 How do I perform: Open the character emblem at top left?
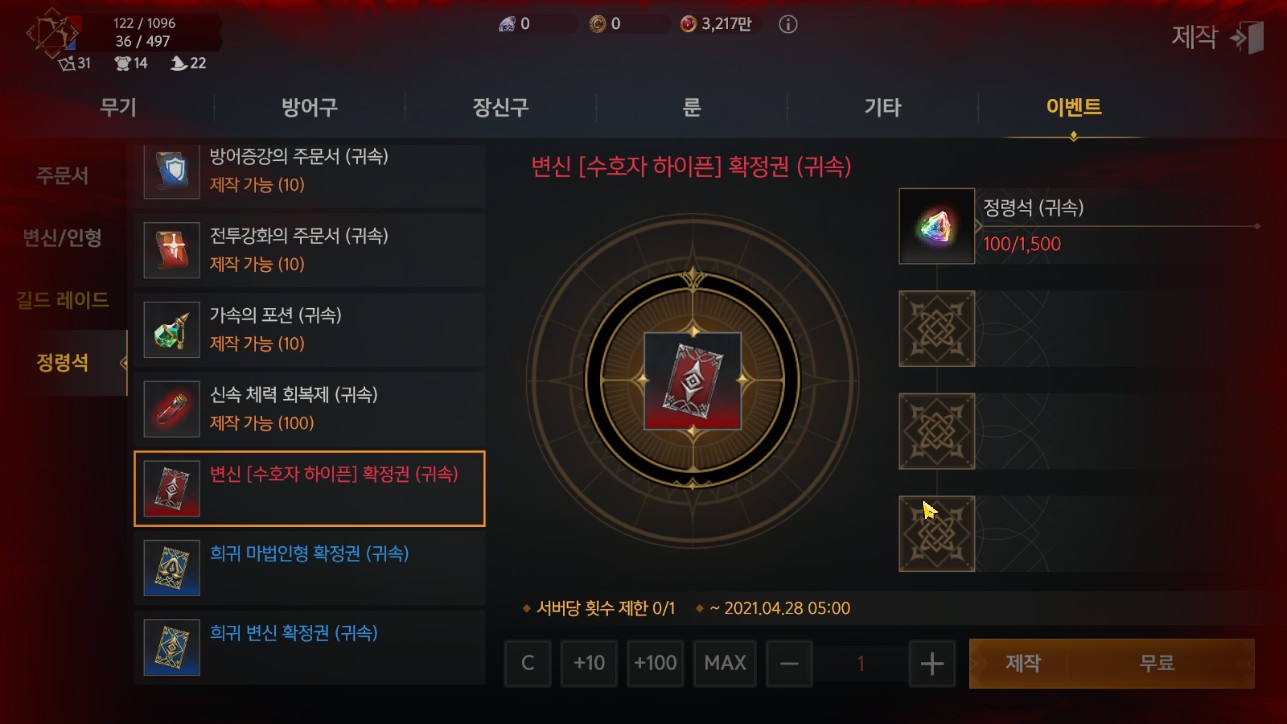click(51, 36)
